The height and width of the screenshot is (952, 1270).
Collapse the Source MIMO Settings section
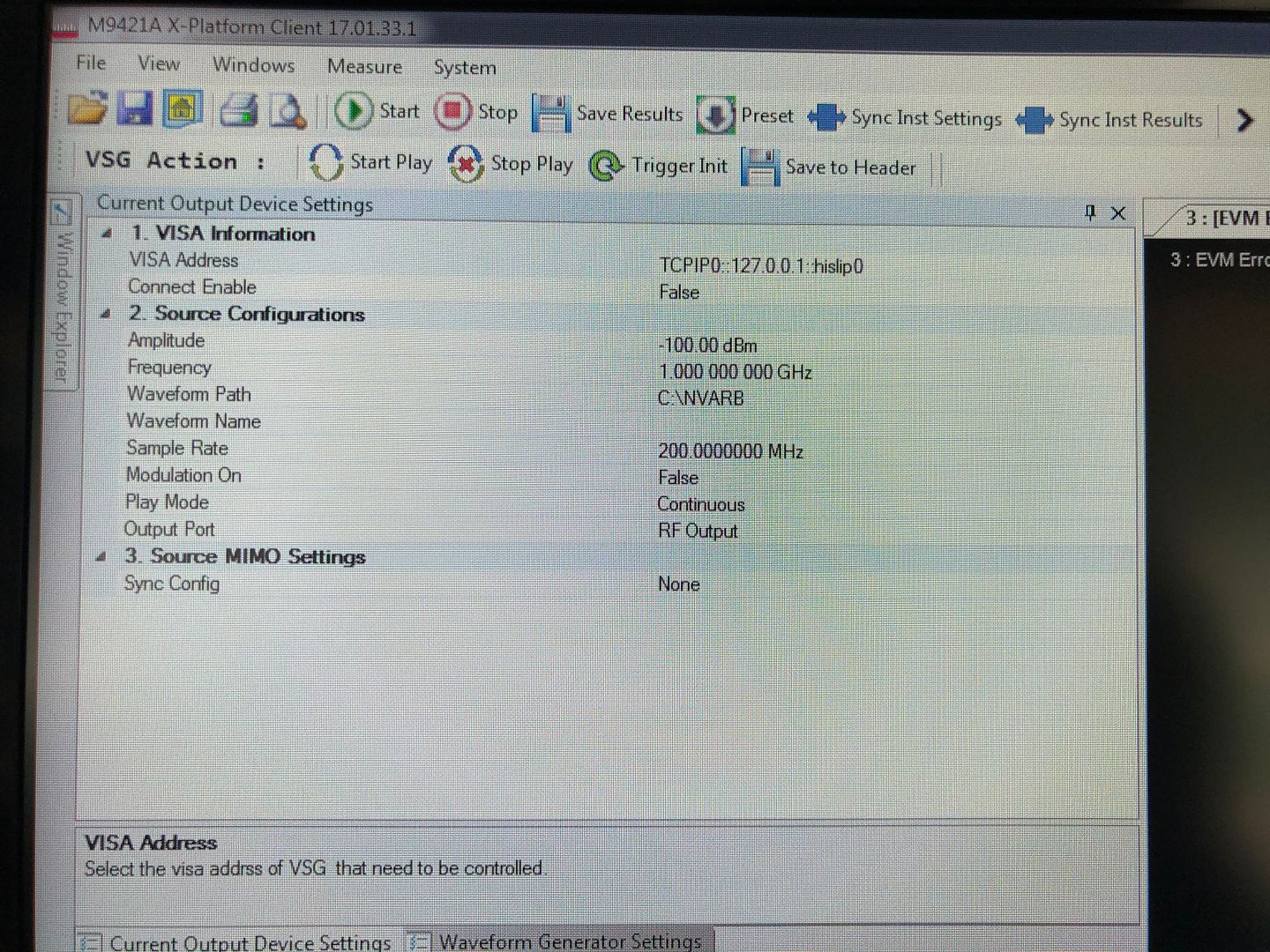click(101, 556)
